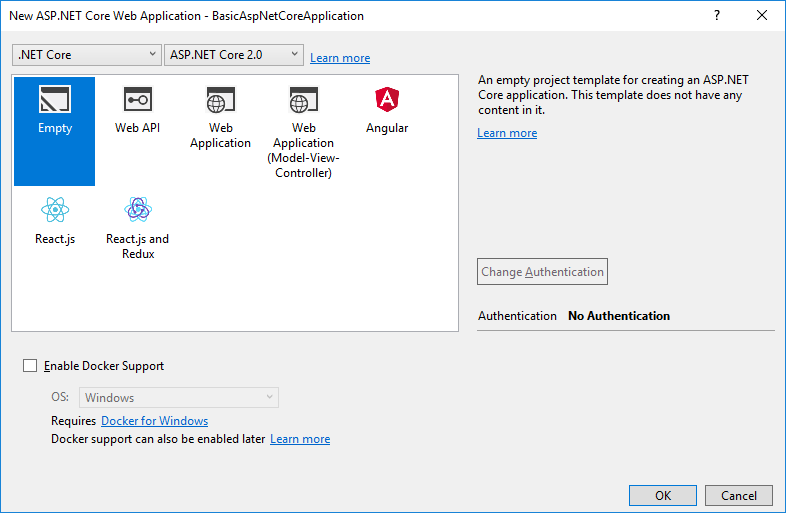Select the Web Application template icon
Viewport: 786px width, 513px height.
click(220, 100)
